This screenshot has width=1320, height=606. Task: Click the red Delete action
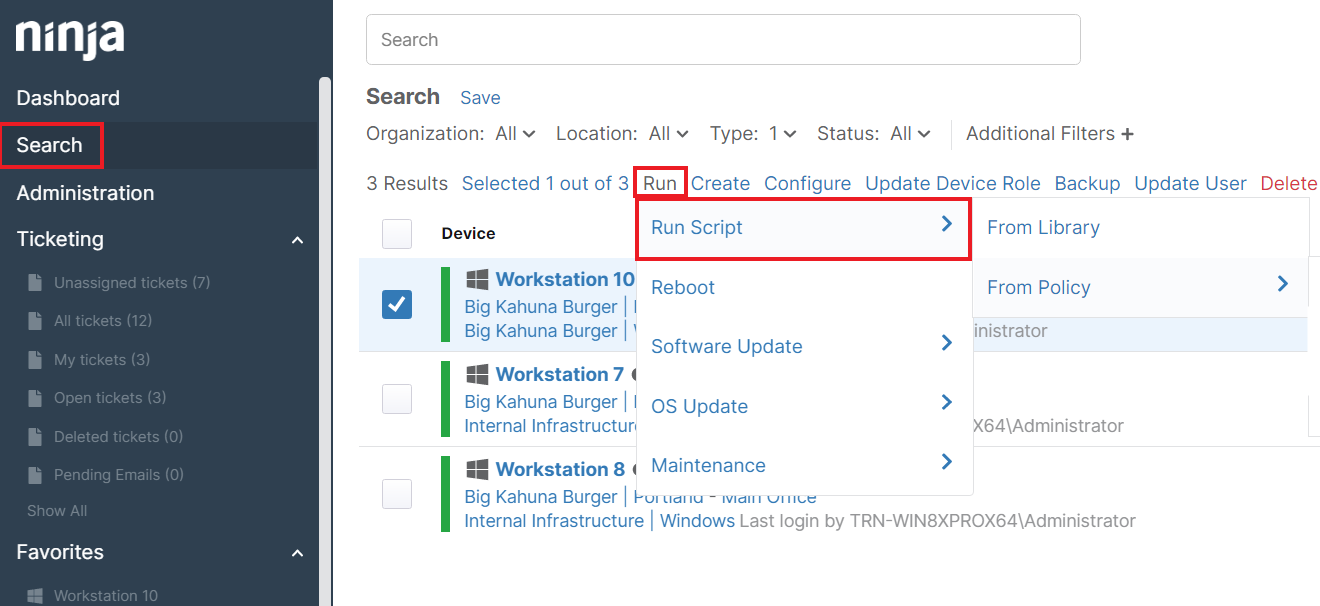(x=1288, y=183)
